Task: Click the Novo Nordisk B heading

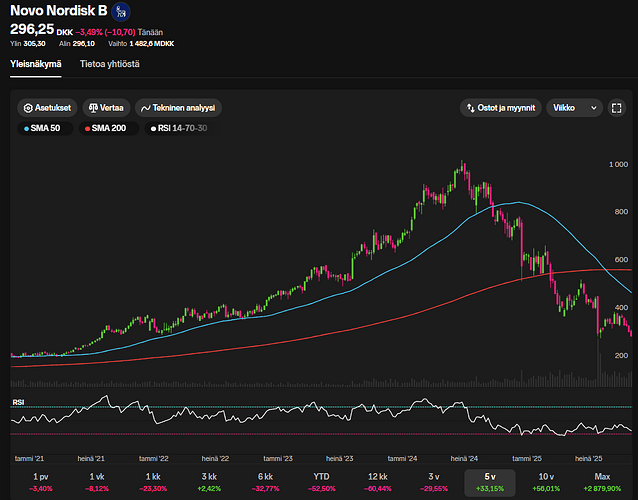Action: coord(59,11)
